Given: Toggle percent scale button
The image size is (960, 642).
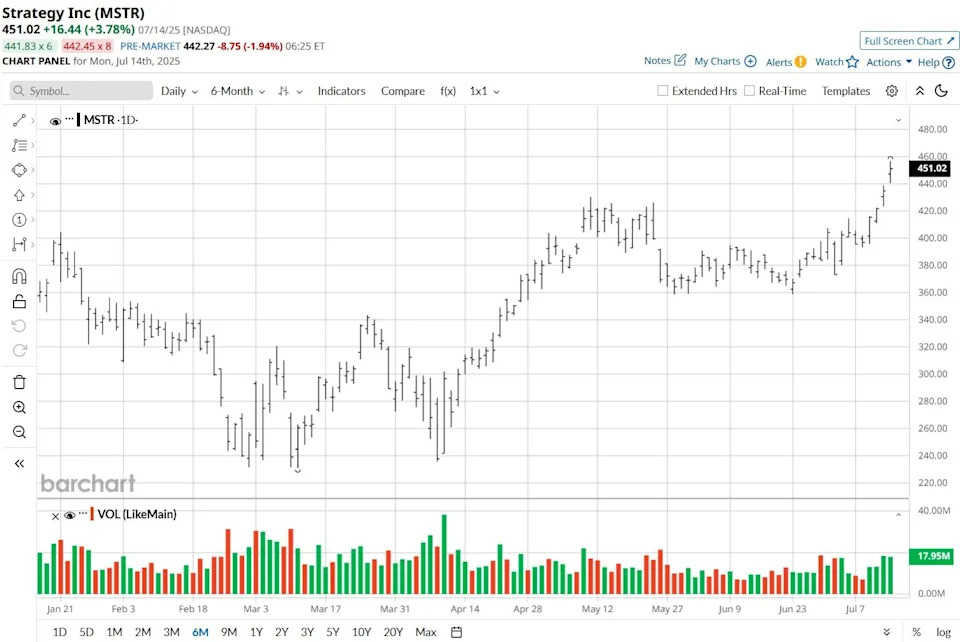Looking at the screenshot, I should 917,632.
